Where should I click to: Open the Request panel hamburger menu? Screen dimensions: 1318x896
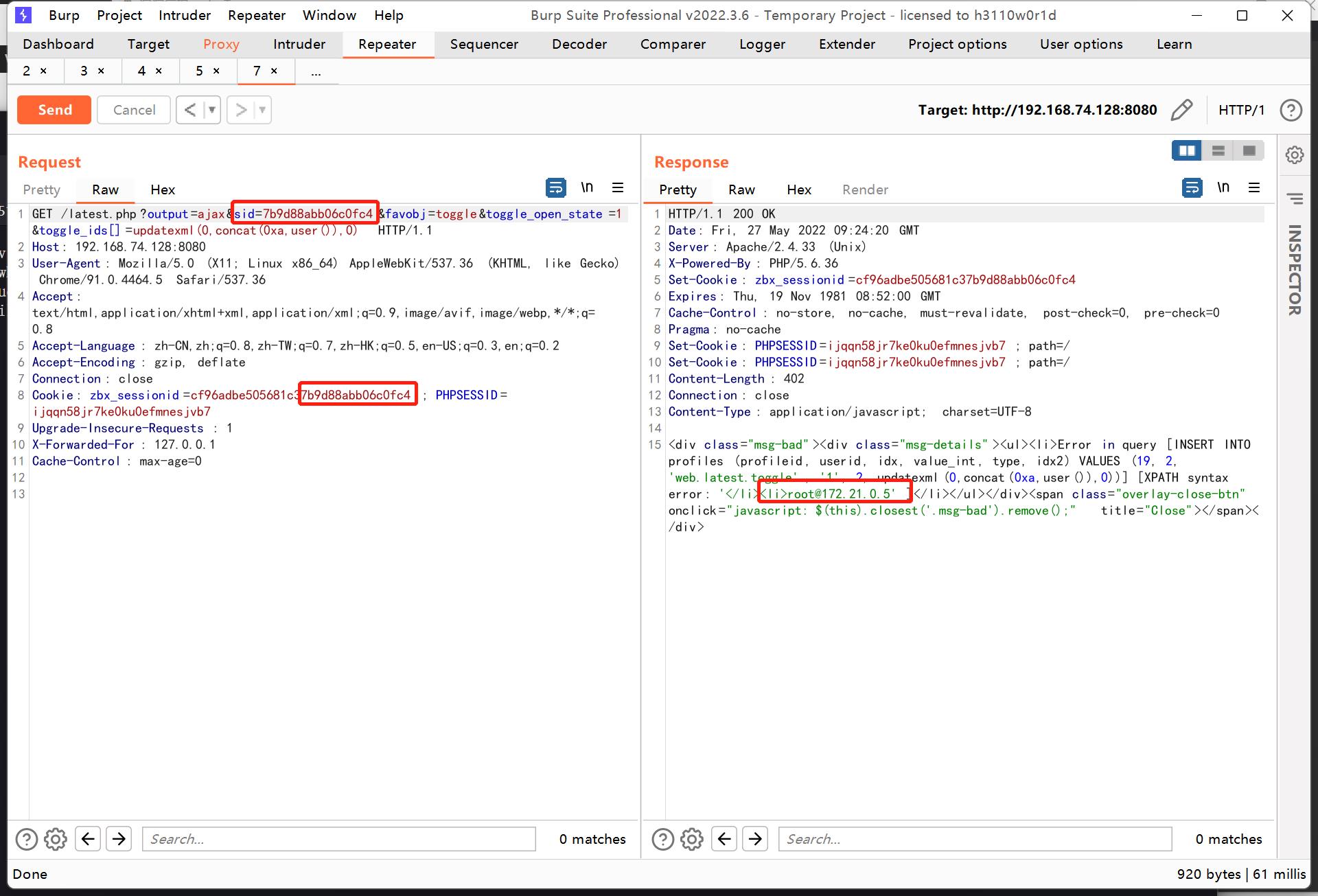pyautogui.click(x=618, y=187)
